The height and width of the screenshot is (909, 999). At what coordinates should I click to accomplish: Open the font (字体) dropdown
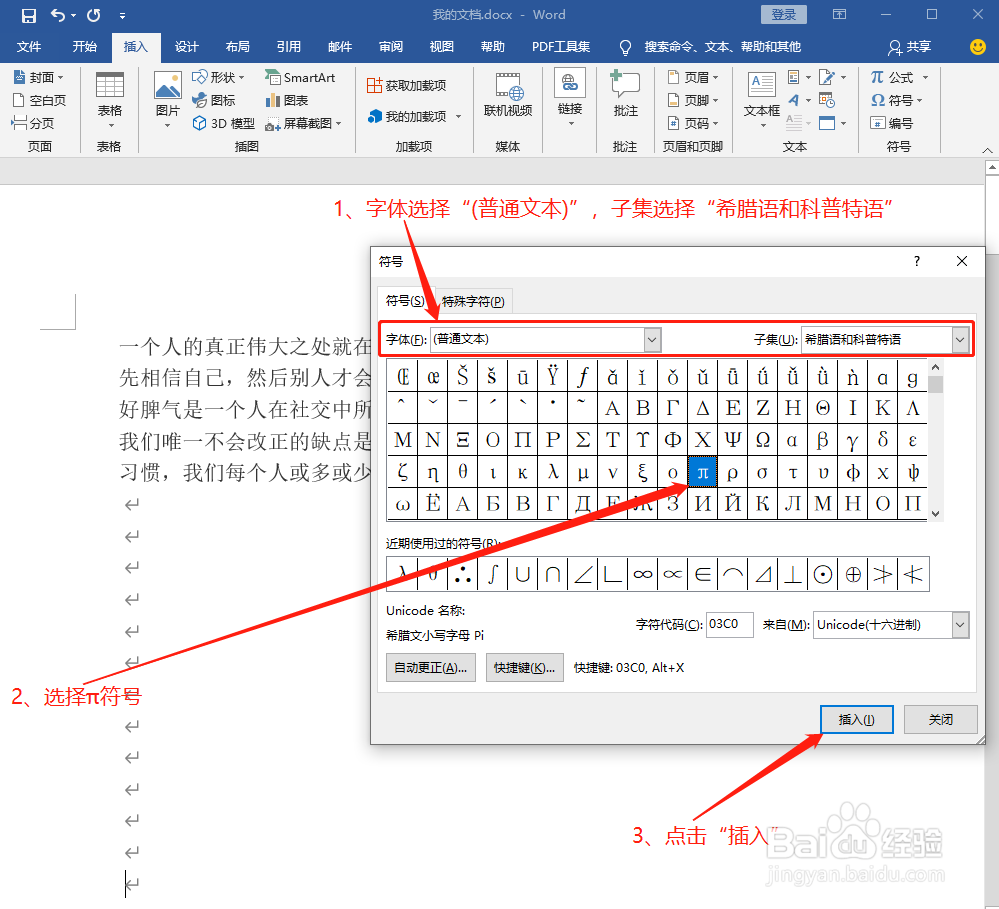point(652,340)
